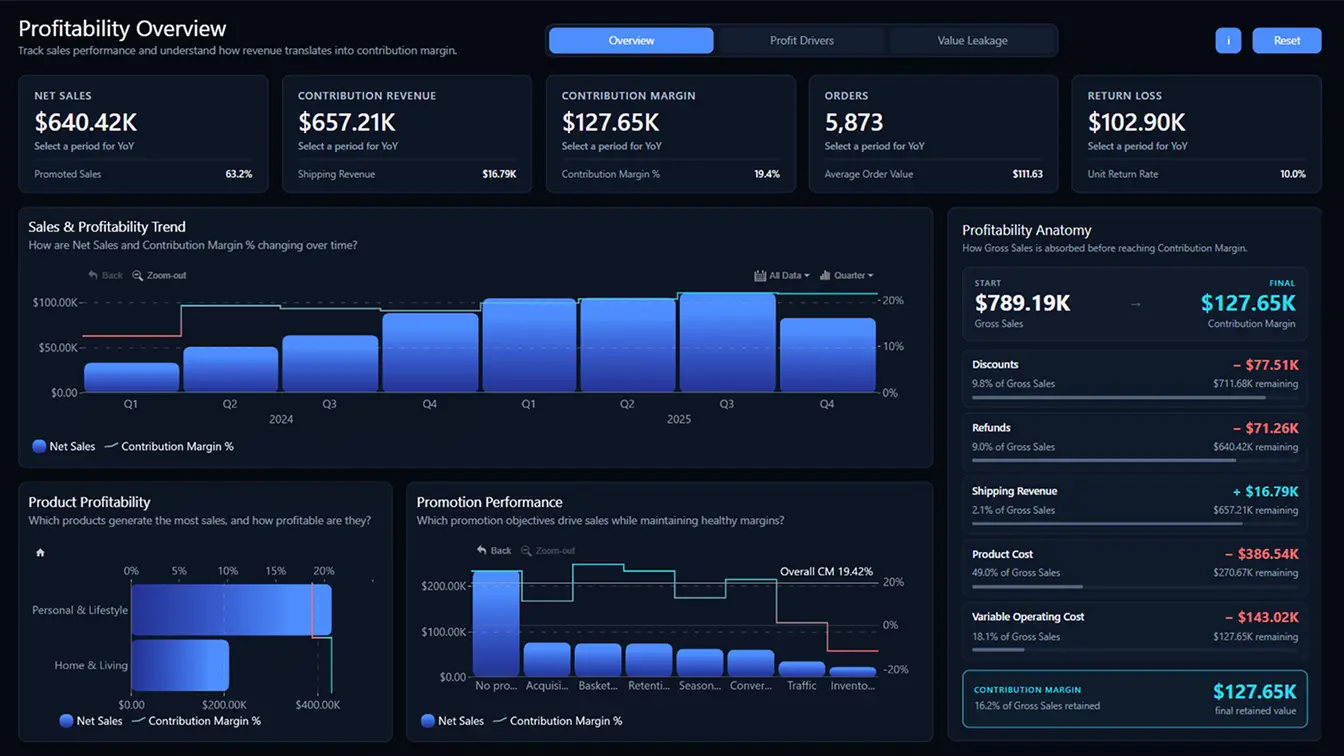The image size is (1344, 756).
Task: Toggle Net Sales legend in Sales & Profitability Trend
Action: point(64,446)
